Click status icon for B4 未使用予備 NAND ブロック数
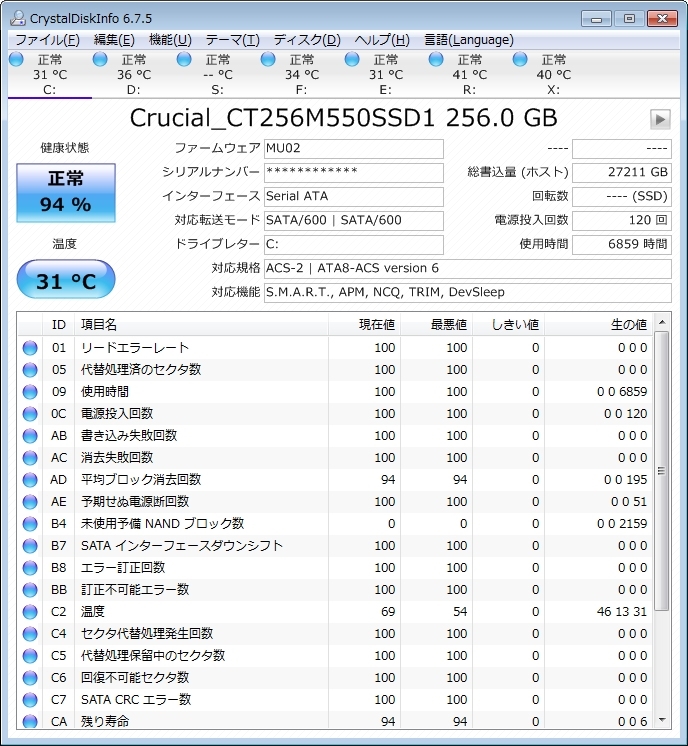This screenshot has height=746, width=688. 30,524
